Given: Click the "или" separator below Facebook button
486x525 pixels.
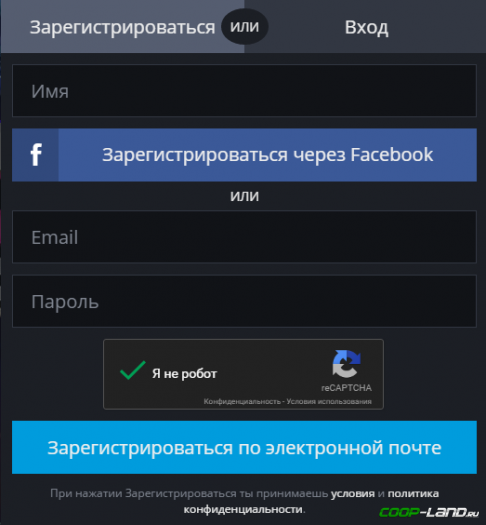Looking at the screenshot, I should click(x=245, y=196).
